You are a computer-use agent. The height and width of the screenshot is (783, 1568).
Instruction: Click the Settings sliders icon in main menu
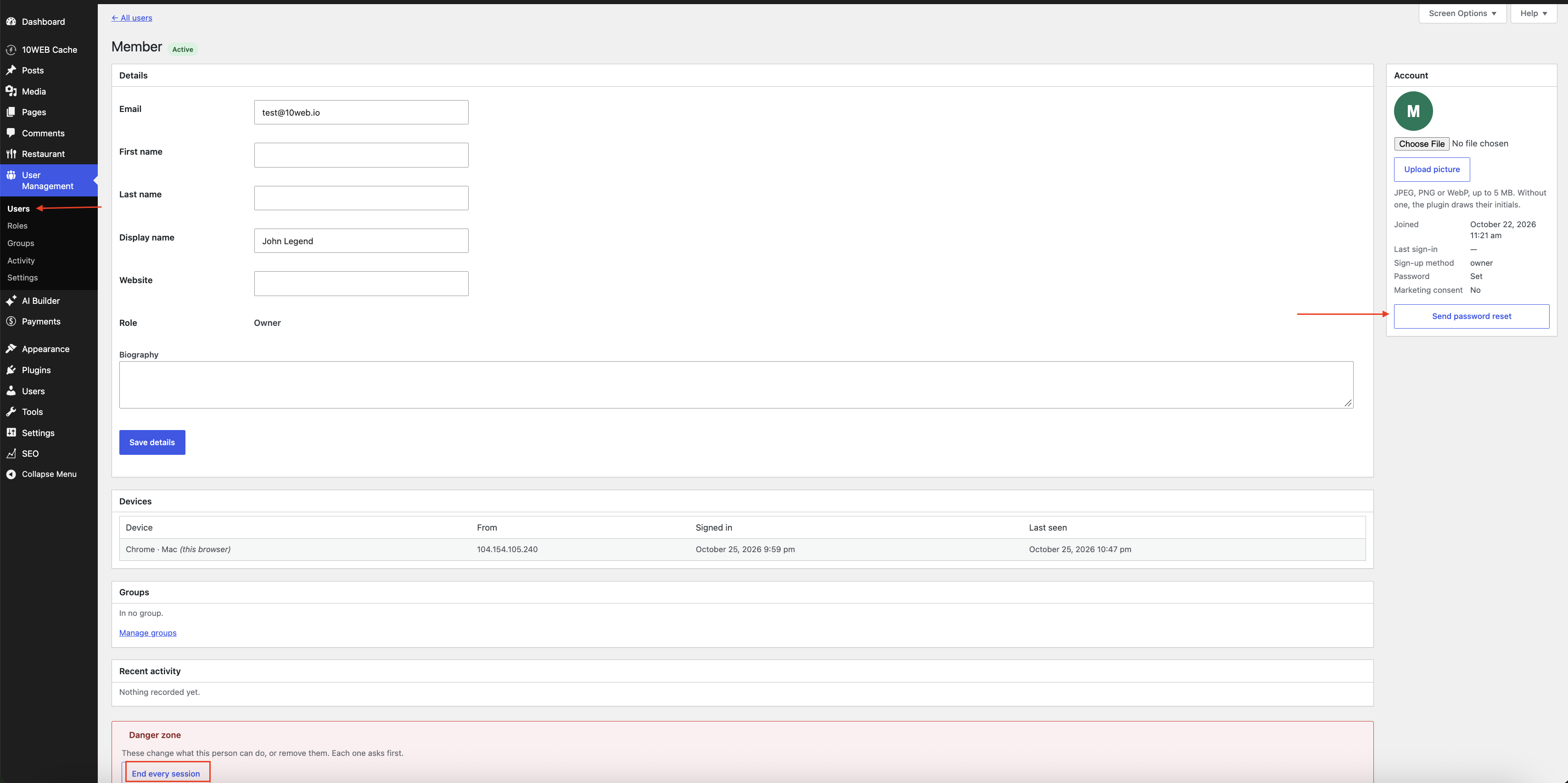coord(11,433)
